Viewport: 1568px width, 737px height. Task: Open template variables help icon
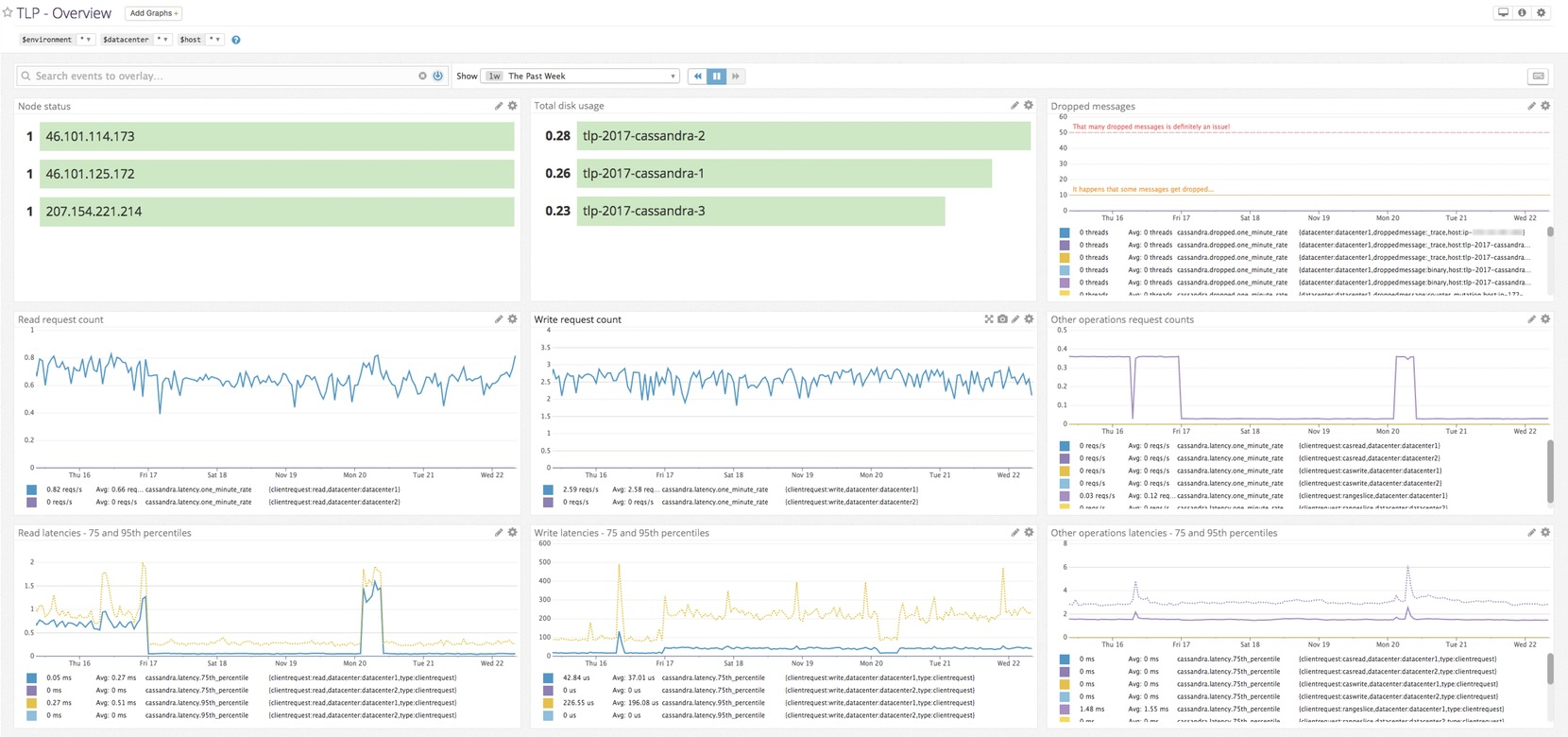click(236, 40)
